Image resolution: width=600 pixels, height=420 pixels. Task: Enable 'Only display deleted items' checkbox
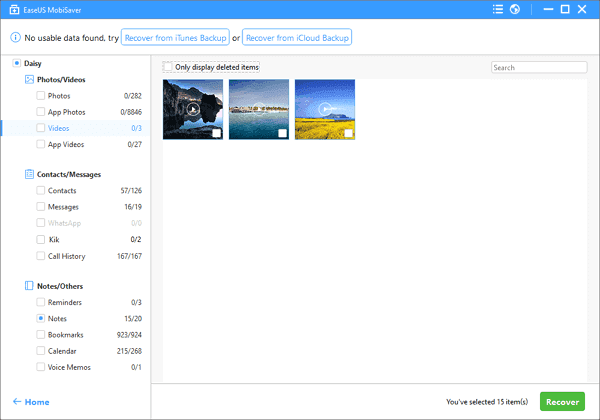coord(168,67)
